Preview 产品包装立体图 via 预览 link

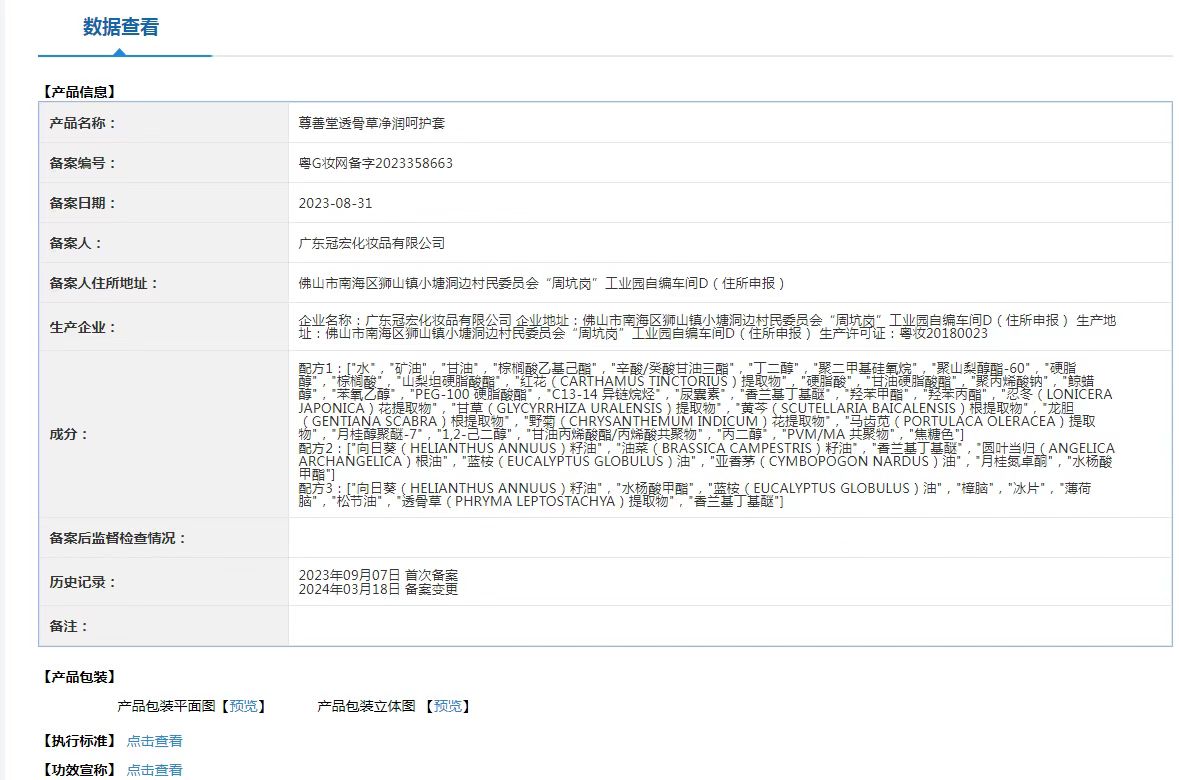447,706
